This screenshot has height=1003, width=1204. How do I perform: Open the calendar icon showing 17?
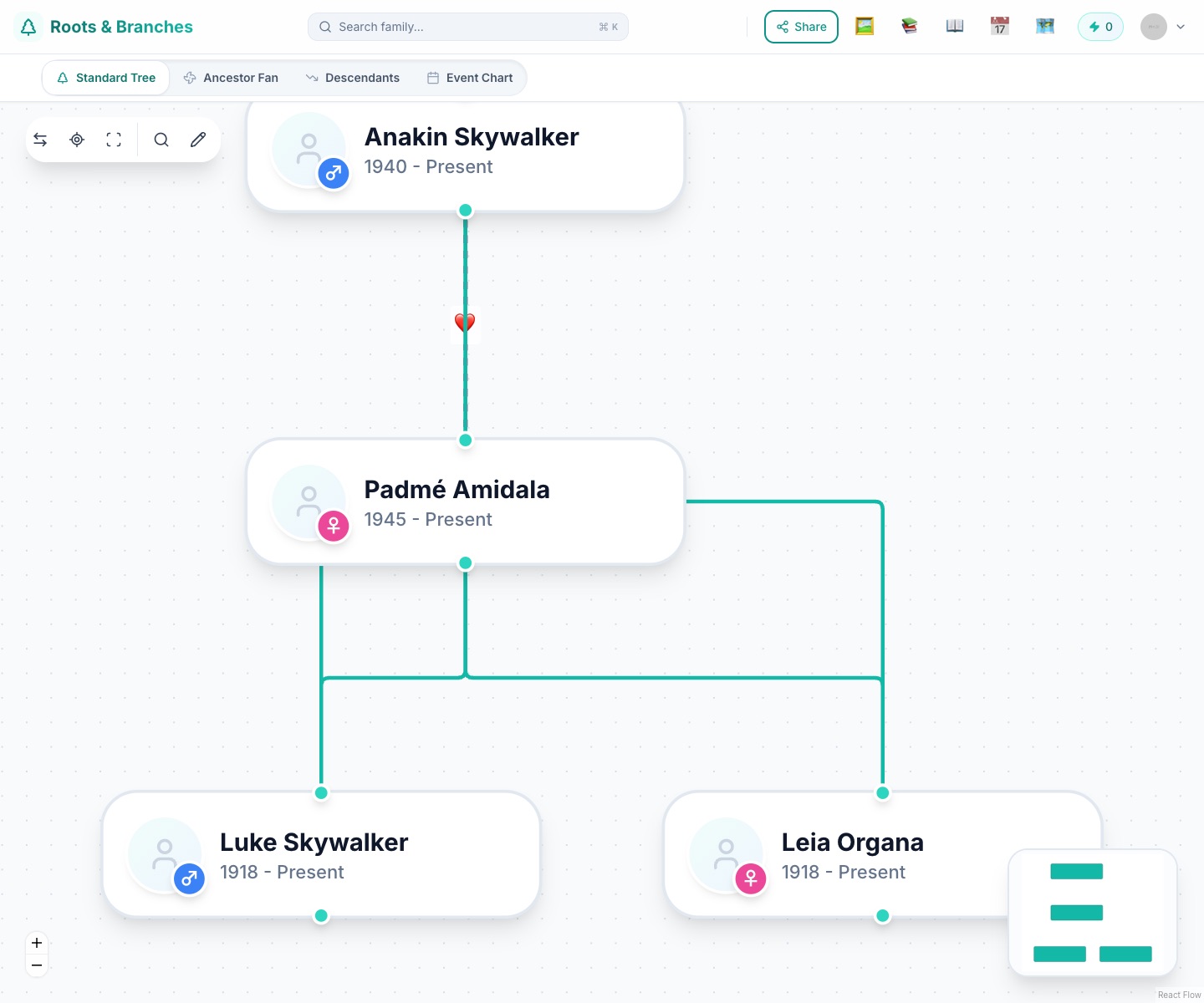pos(1000,27)
